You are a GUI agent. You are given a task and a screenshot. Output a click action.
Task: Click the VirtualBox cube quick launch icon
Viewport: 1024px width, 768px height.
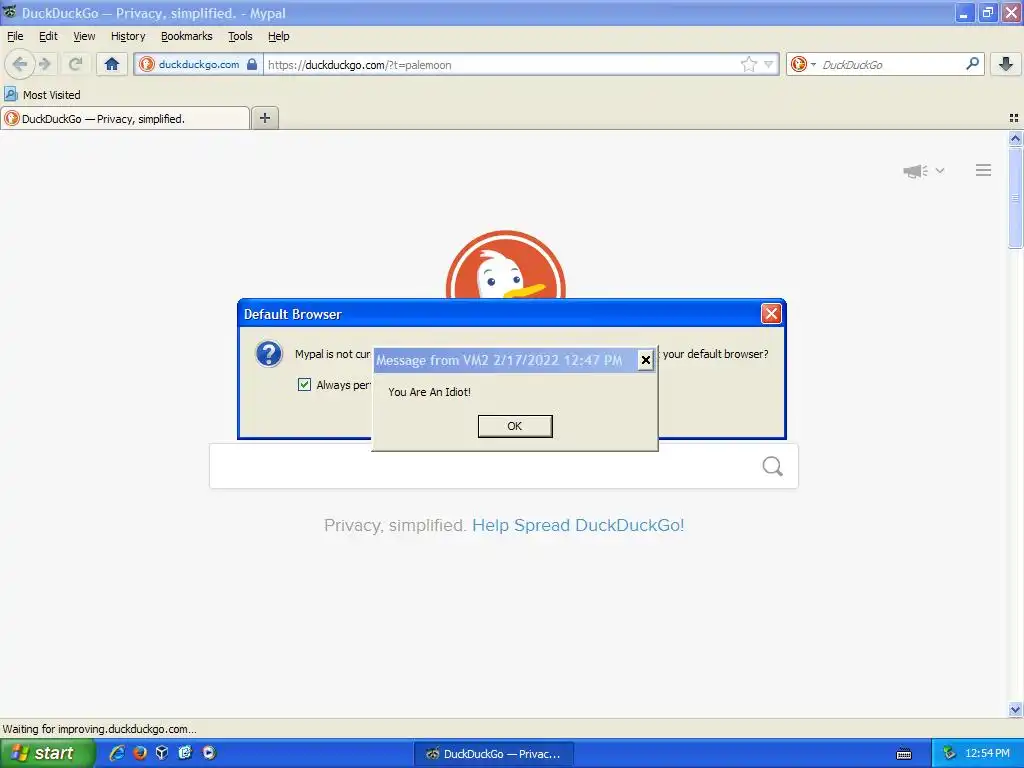(x=162, y=753)
